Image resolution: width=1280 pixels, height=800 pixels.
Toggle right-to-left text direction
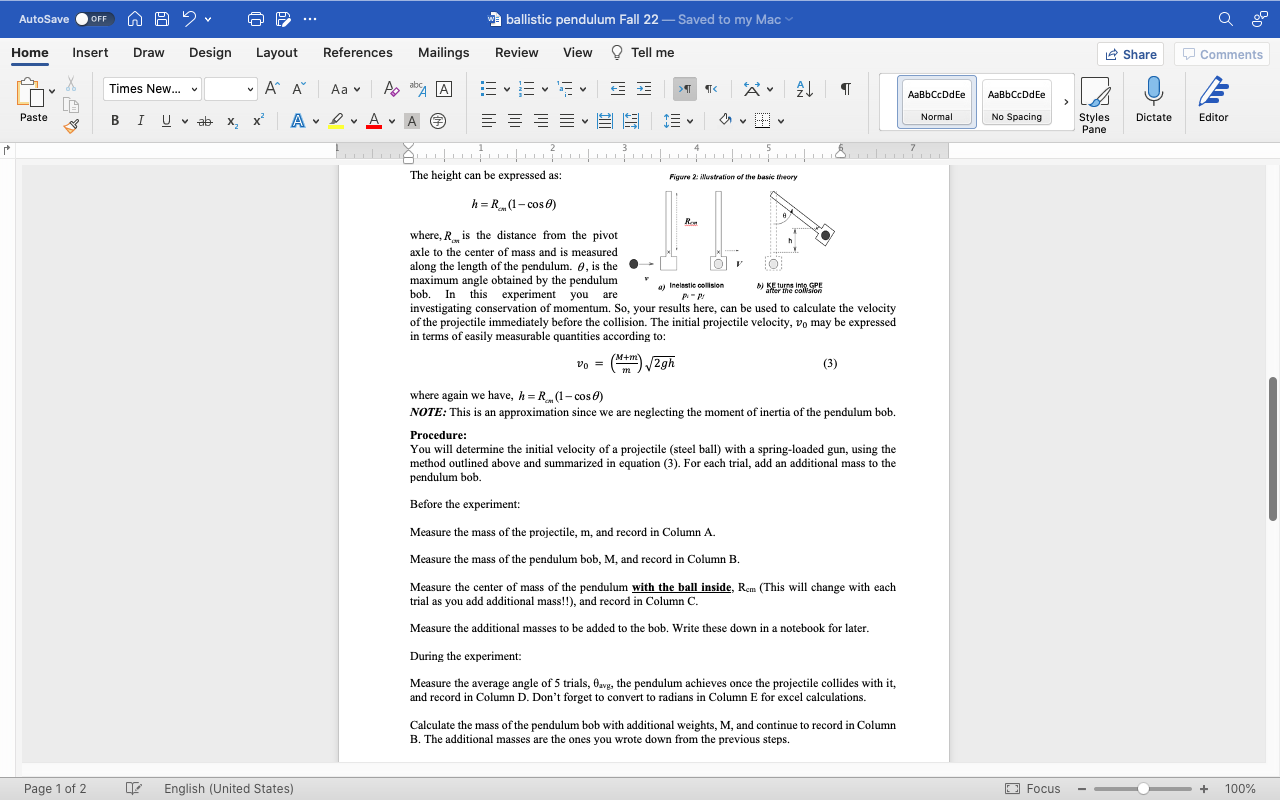pyautogui.click(x=711, y=89)
